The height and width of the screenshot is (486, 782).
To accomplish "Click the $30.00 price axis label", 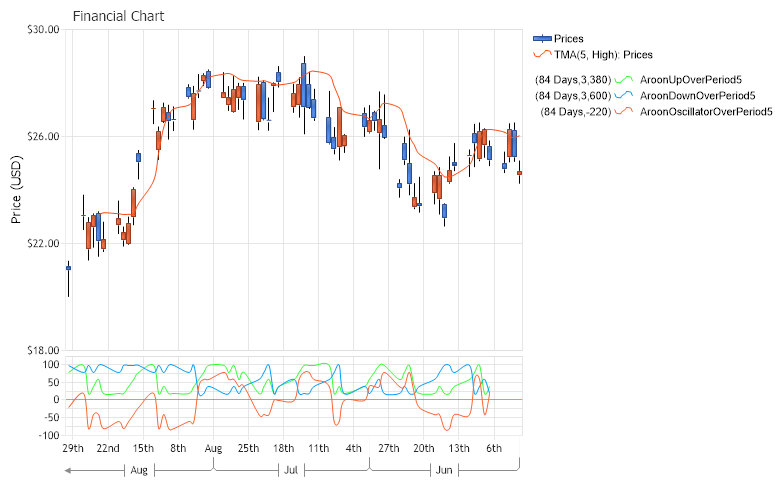I will click(43, 30).
